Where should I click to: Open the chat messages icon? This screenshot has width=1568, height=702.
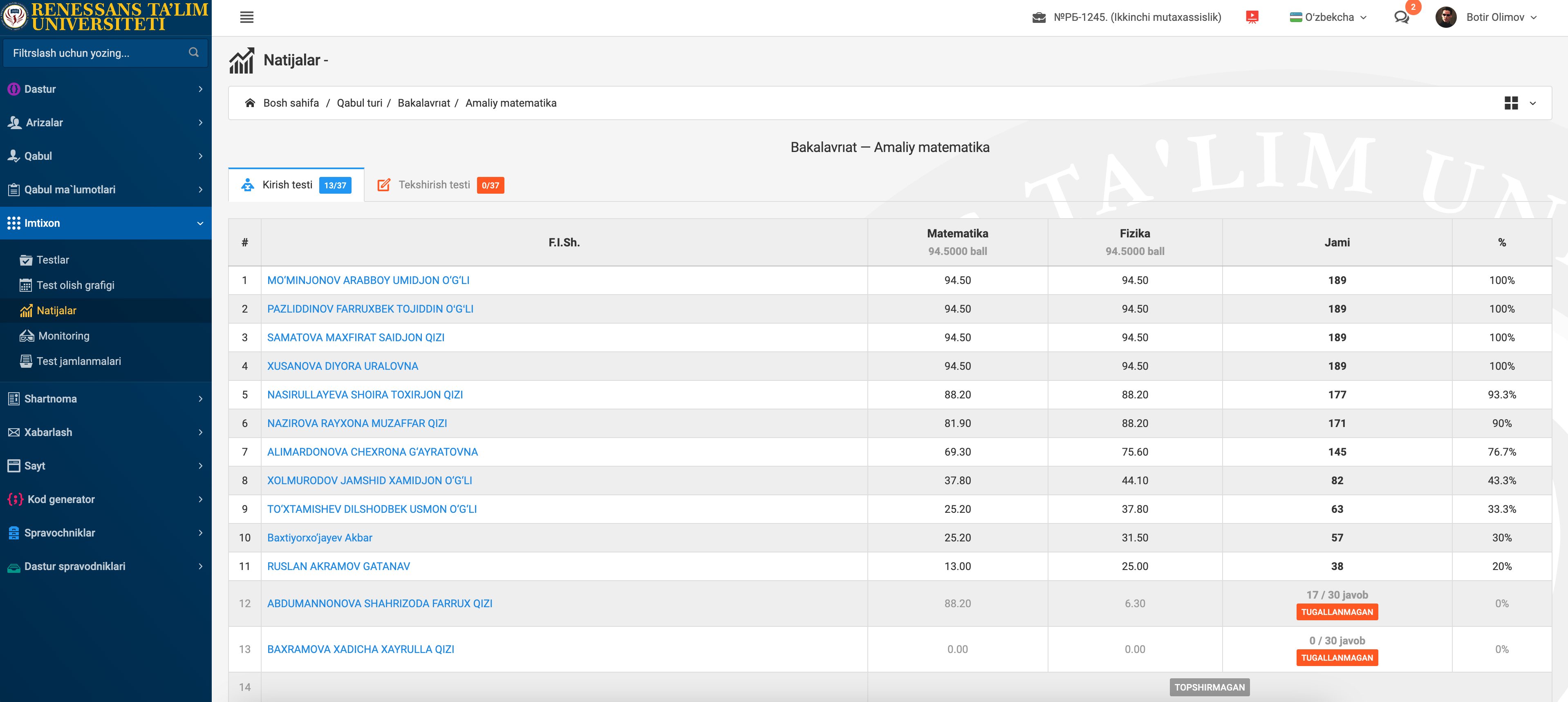(x=1401, y=17)
